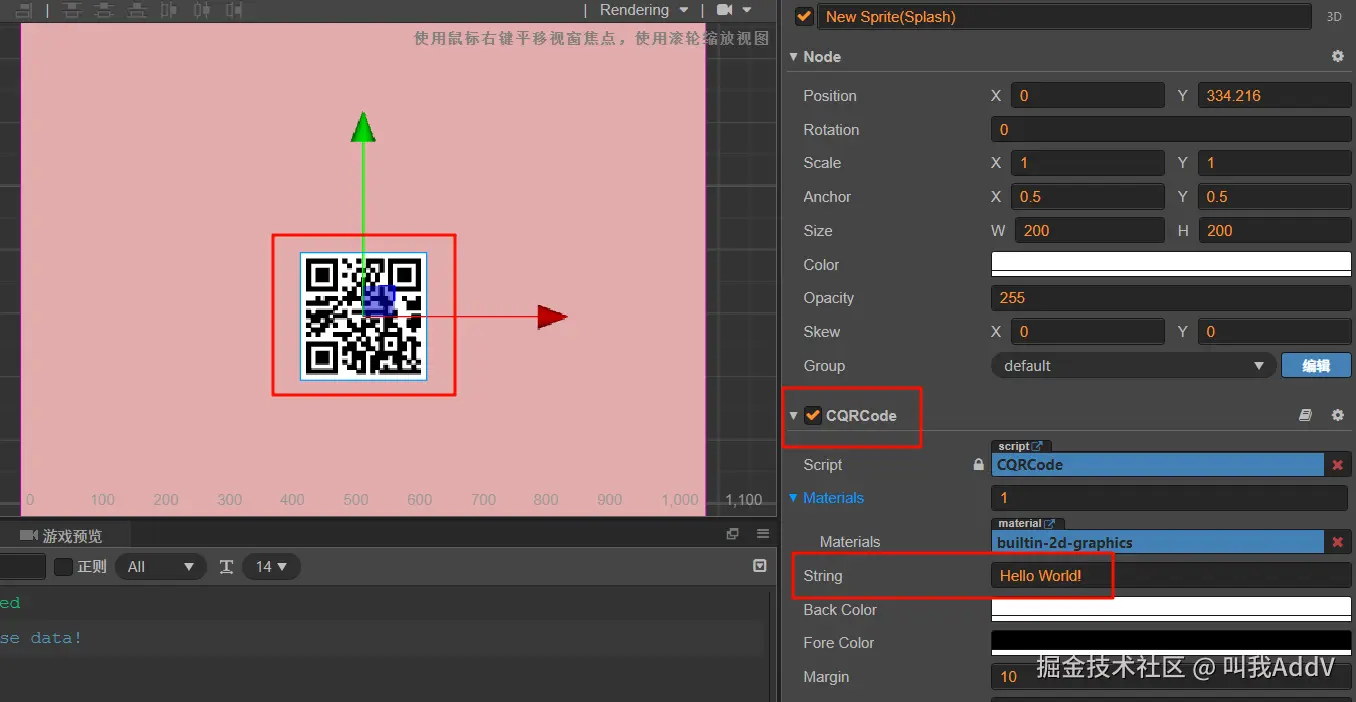The height and width of the screenshot is (702, 1356).
Task: Open the material asset link icon
Action: [x=1050, y=523]
